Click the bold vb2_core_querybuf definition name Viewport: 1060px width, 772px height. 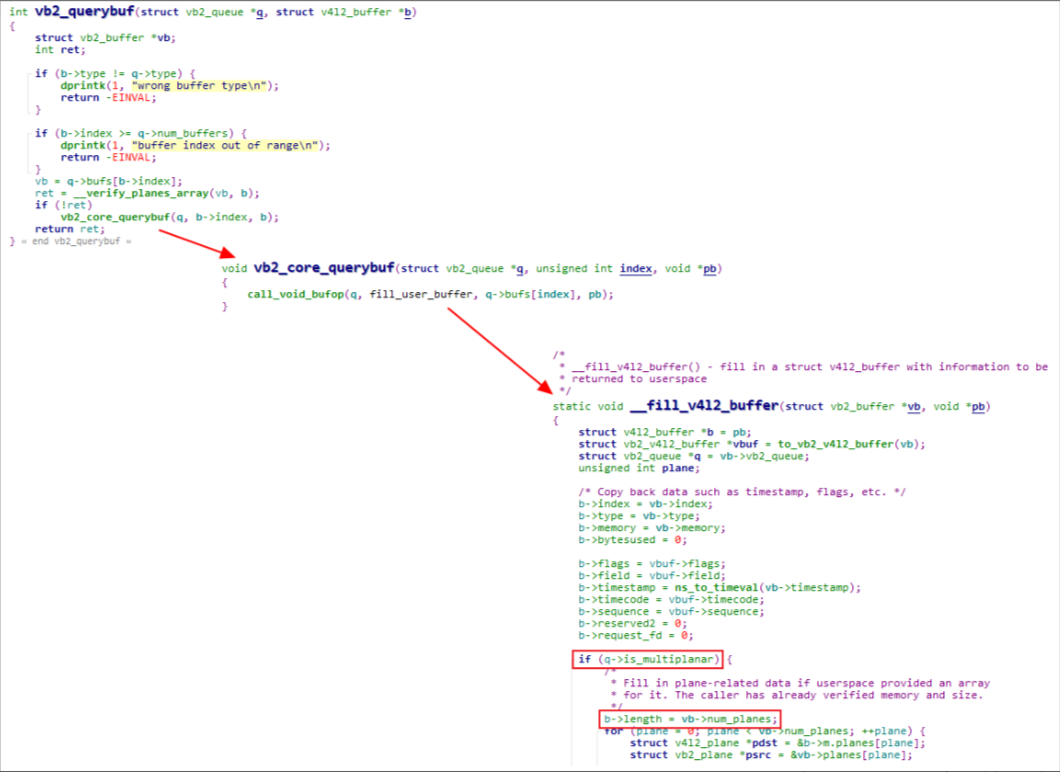324,268
